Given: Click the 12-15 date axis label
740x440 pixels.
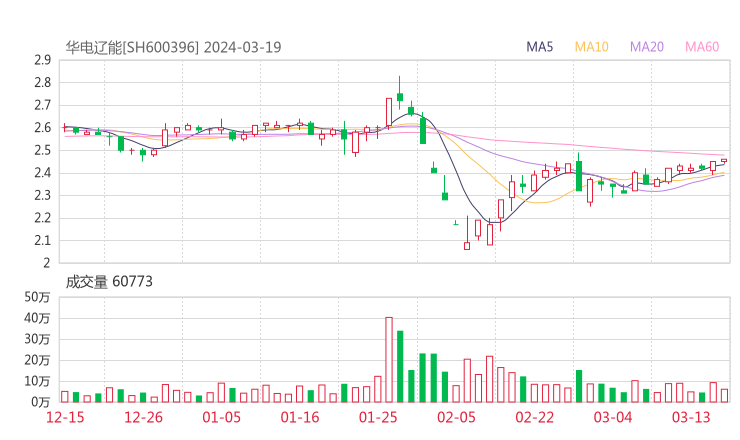Looking at the screenshot, I should click(x=65, y=417).
